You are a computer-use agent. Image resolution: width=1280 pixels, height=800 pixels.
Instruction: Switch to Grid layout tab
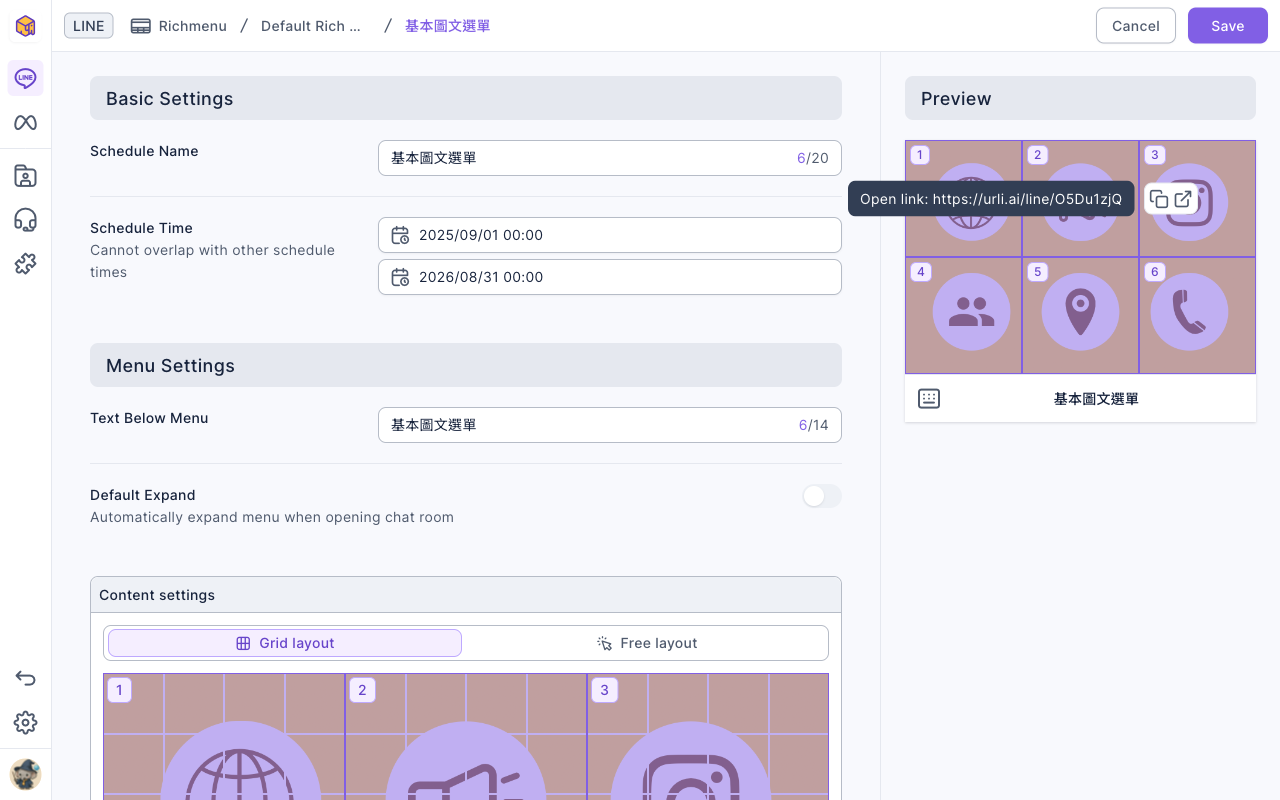(285, 643)
